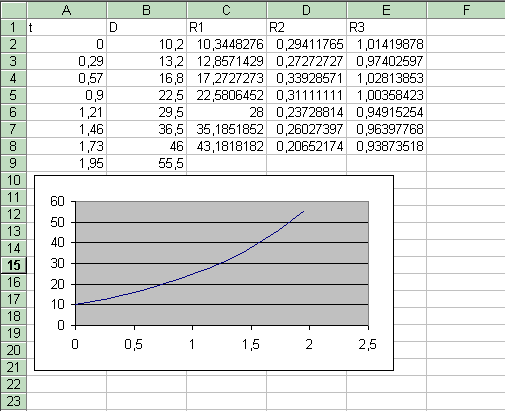Viewport: 505px width, 411px height.
Task: Select cell containing 0,33928571
Action: coord(307,78)
